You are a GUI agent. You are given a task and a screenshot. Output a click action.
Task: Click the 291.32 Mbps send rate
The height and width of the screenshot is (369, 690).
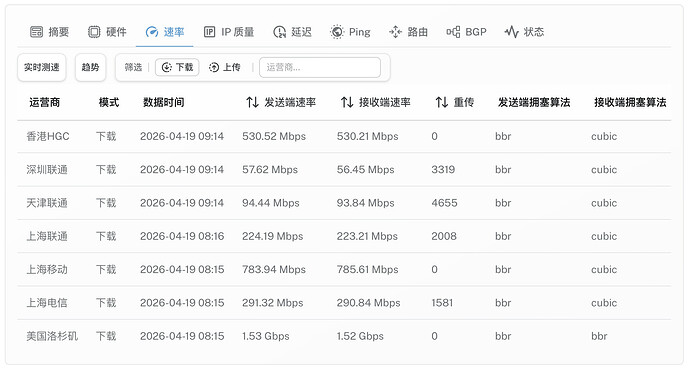[x=272, y=303]
